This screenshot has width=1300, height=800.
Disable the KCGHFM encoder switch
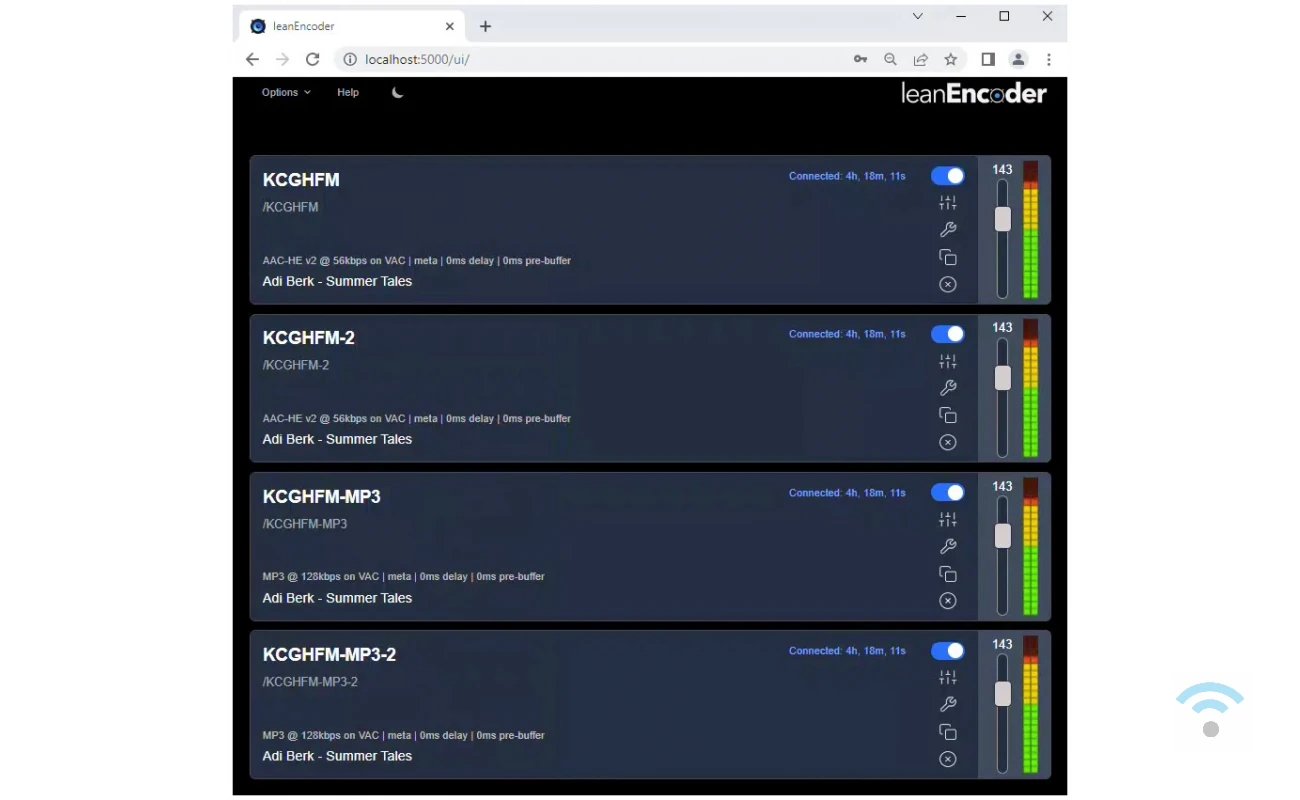(947, 176)
